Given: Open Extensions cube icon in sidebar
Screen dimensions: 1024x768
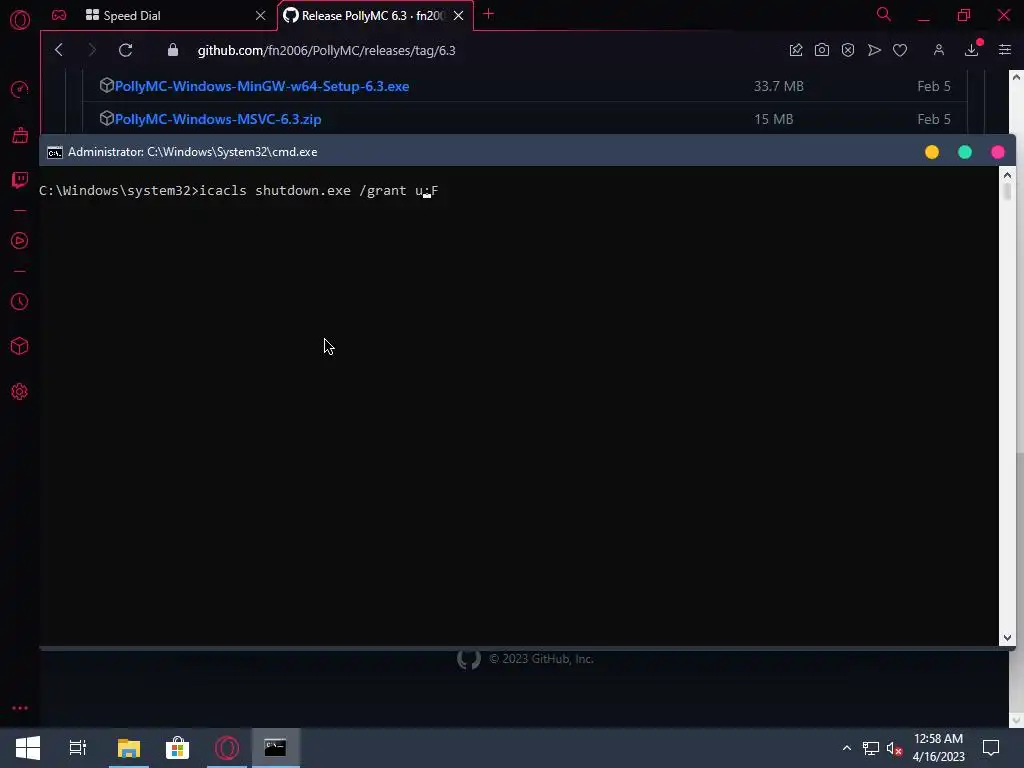Looking at the screenshot, I should pos(20,346).
